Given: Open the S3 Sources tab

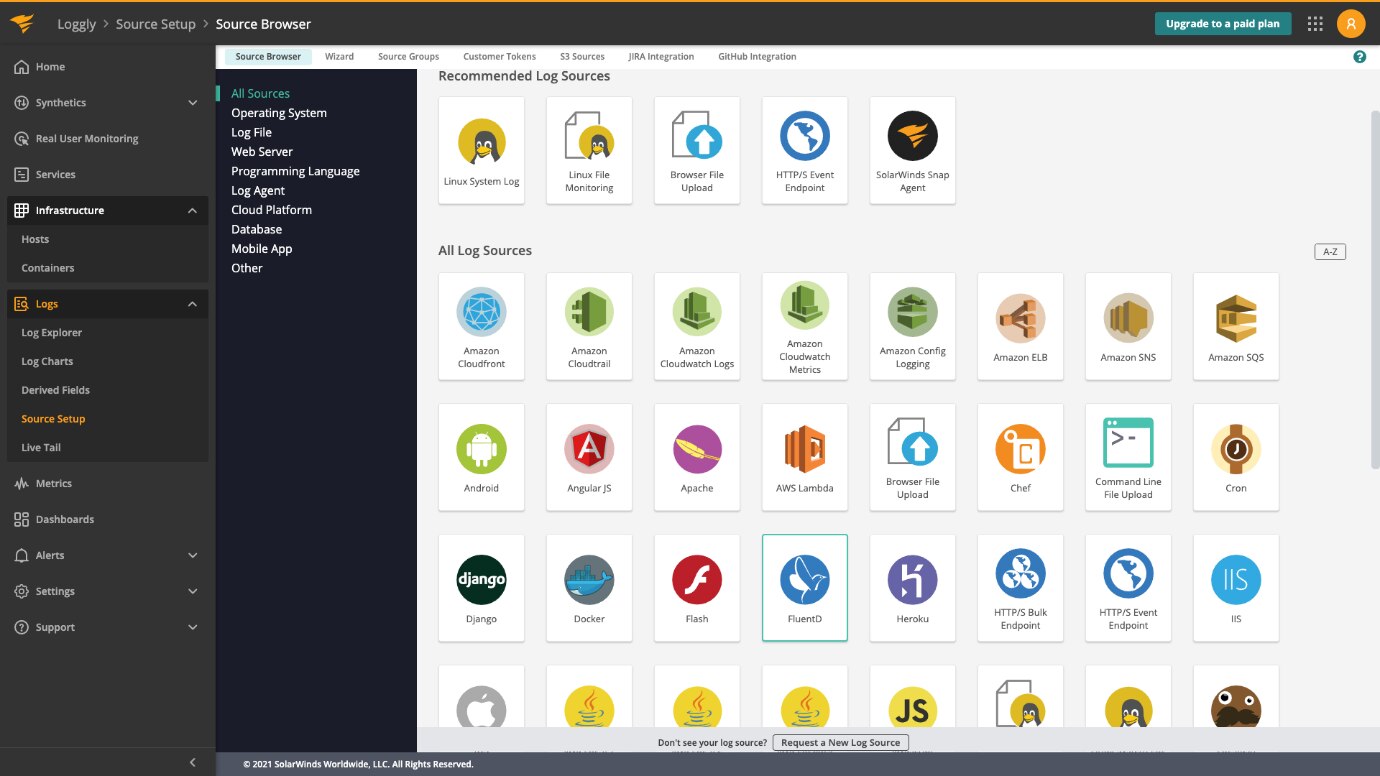Looking at the screenshot, I should tap(582, 57).
